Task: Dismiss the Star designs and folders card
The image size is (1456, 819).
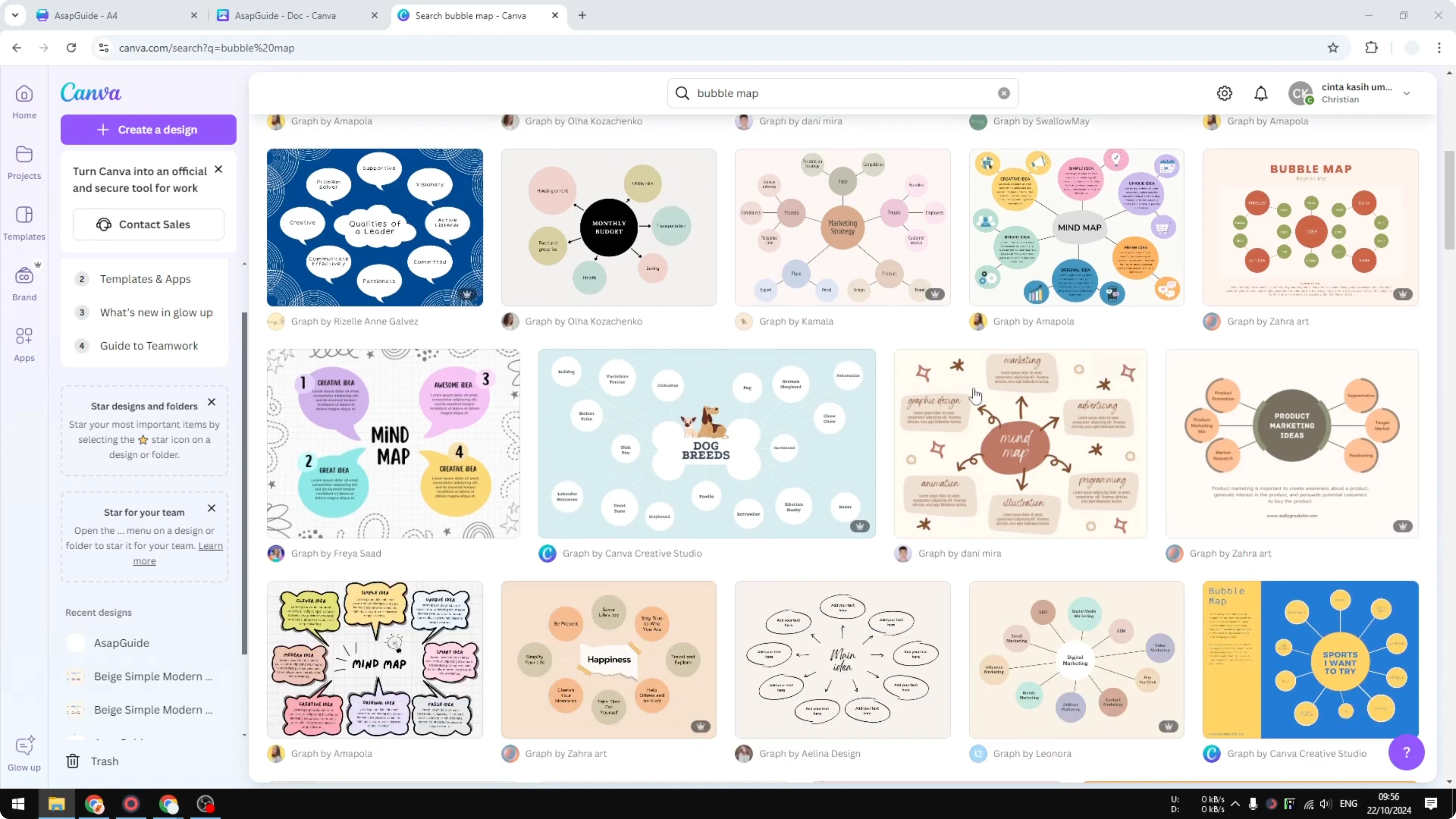Action: tap(211, 402)
